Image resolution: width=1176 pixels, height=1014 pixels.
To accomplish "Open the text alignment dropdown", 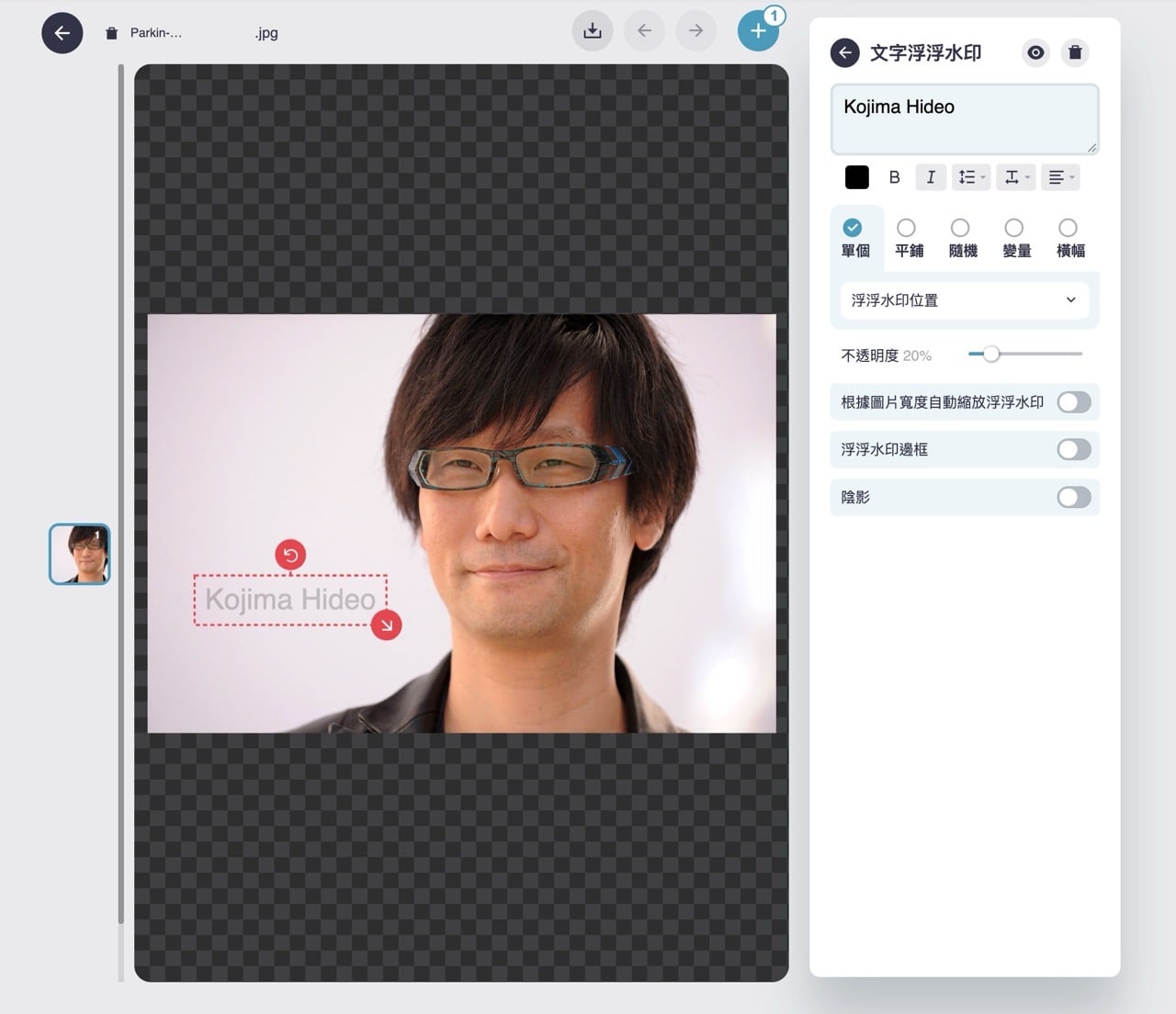I will point(1060,177).
